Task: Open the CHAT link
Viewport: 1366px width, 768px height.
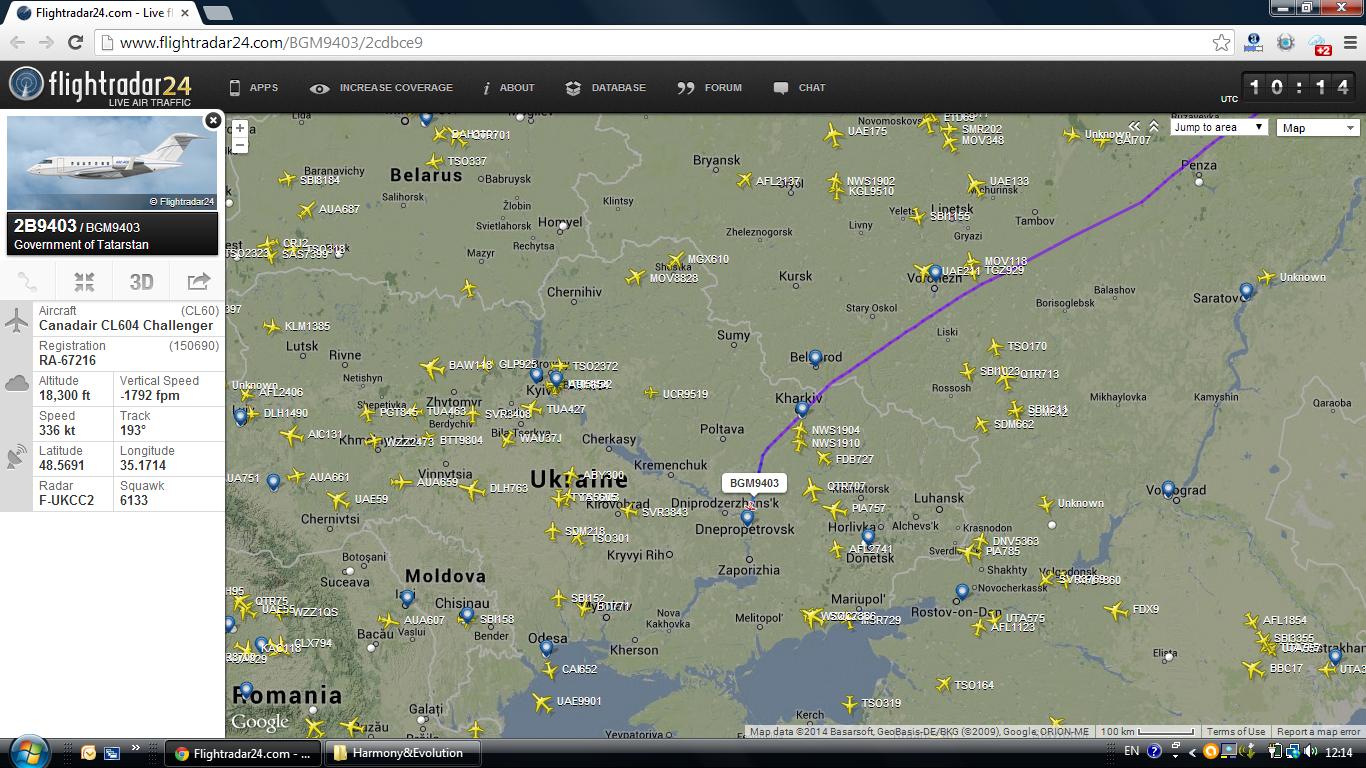Action: pyautogui.click(x=800, y=88)
